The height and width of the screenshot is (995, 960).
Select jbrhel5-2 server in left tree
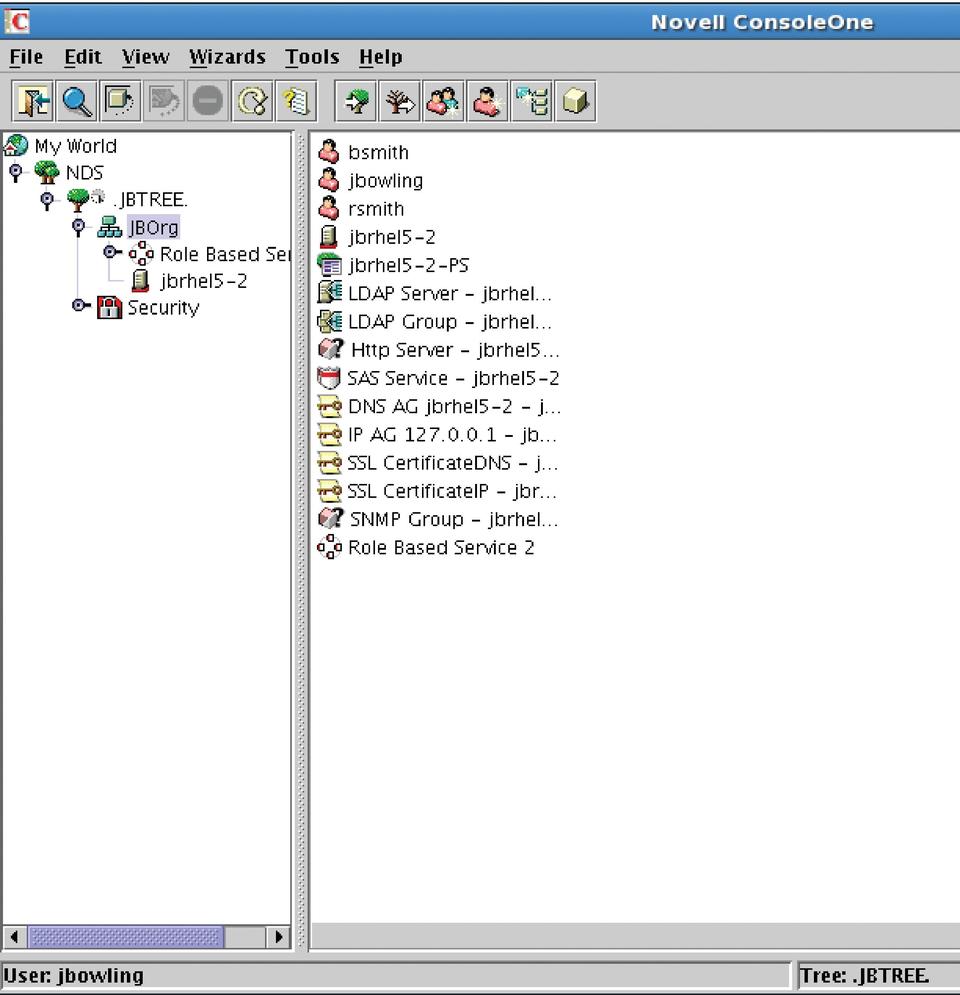(x=203, y=281)
